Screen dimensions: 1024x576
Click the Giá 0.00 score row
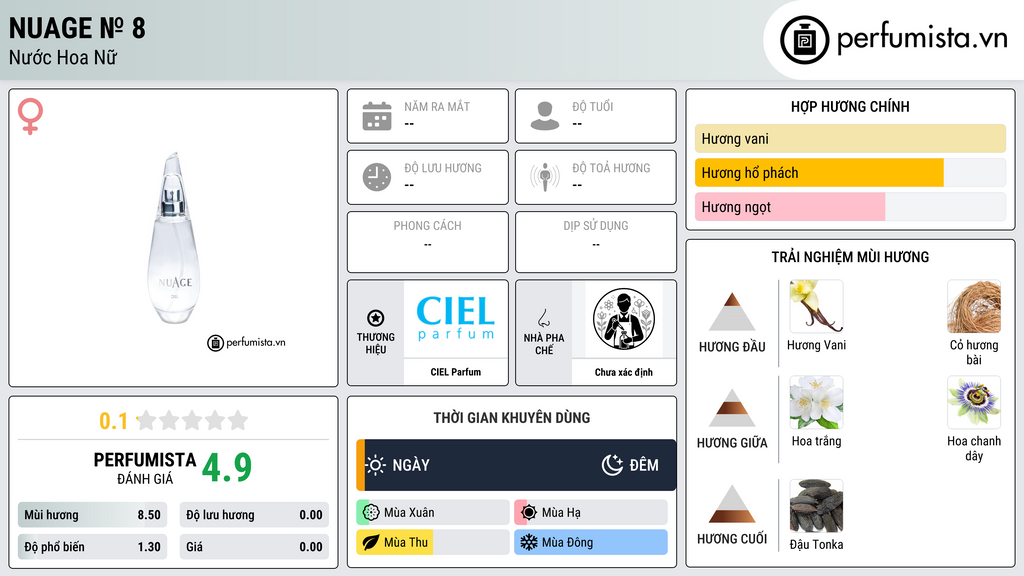click(x=254, y=547)
